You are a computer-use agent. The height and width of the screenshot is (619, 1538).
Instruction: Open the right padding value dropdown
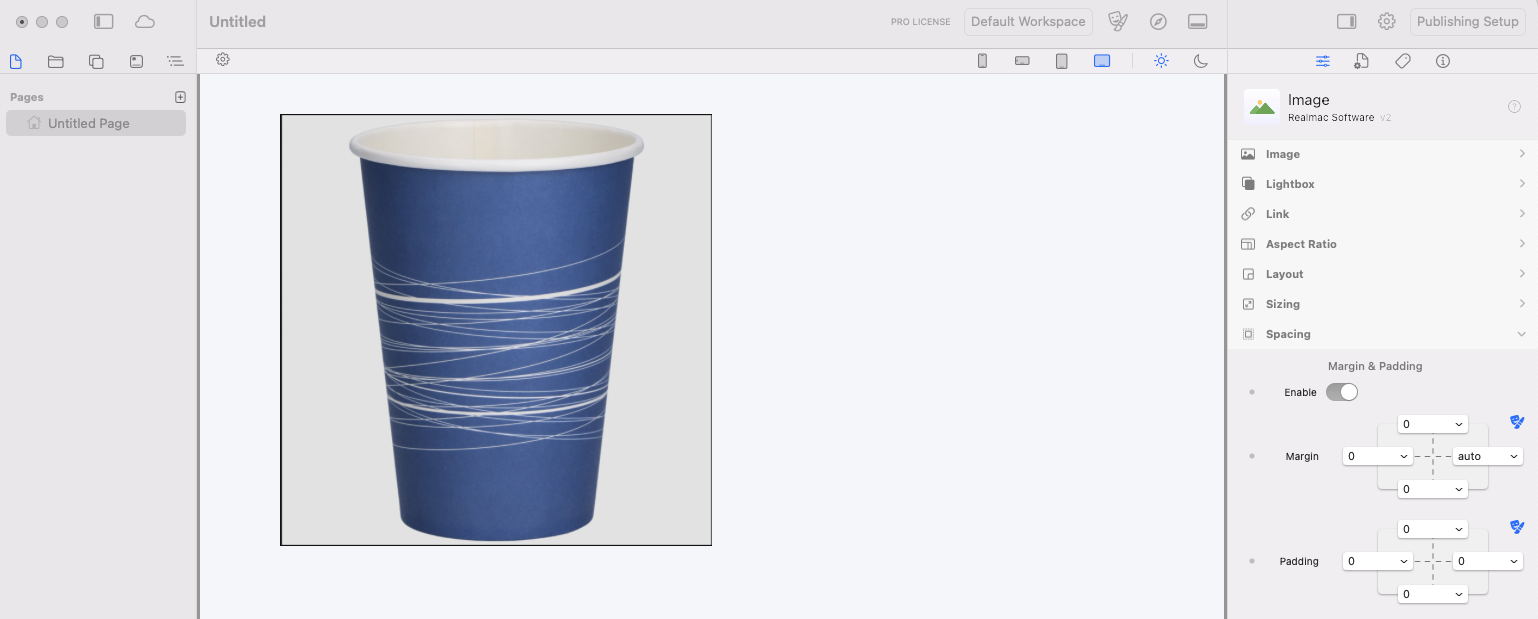tap(1488, 561)
